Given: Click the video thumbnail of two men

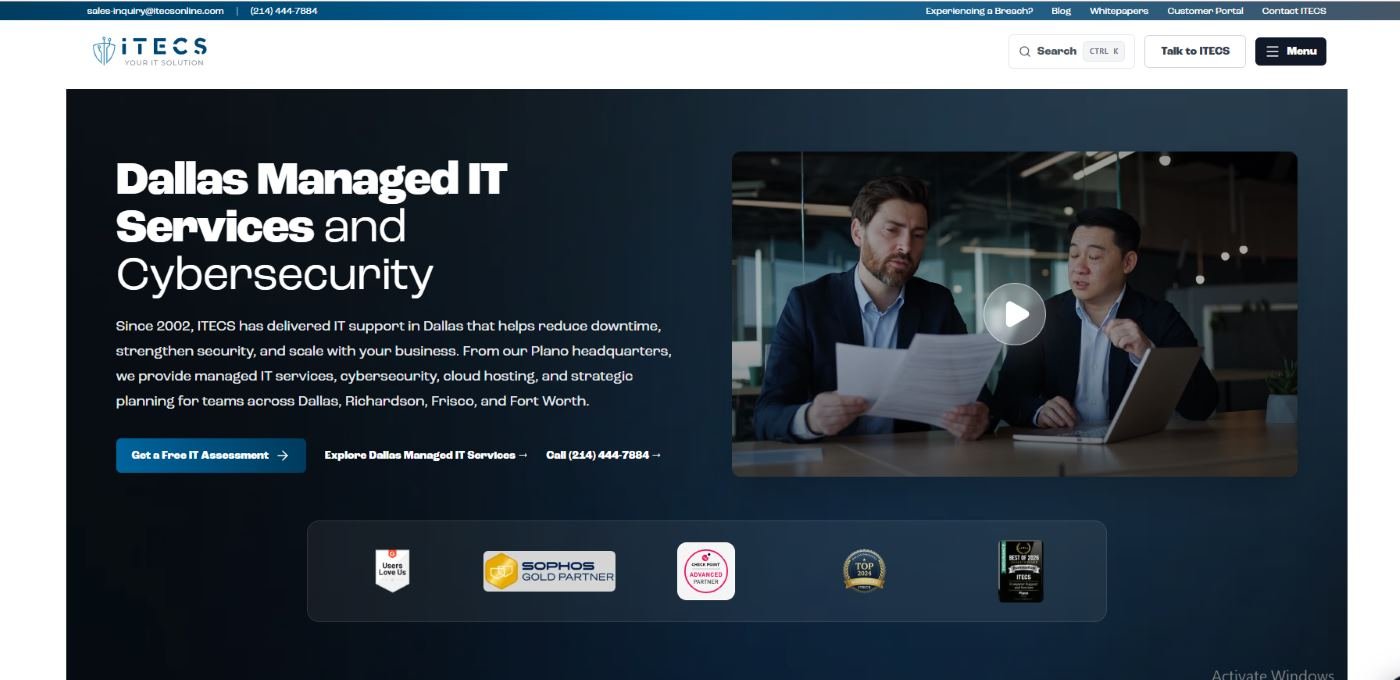Looking at the screenshot, I should point(1014,314).
